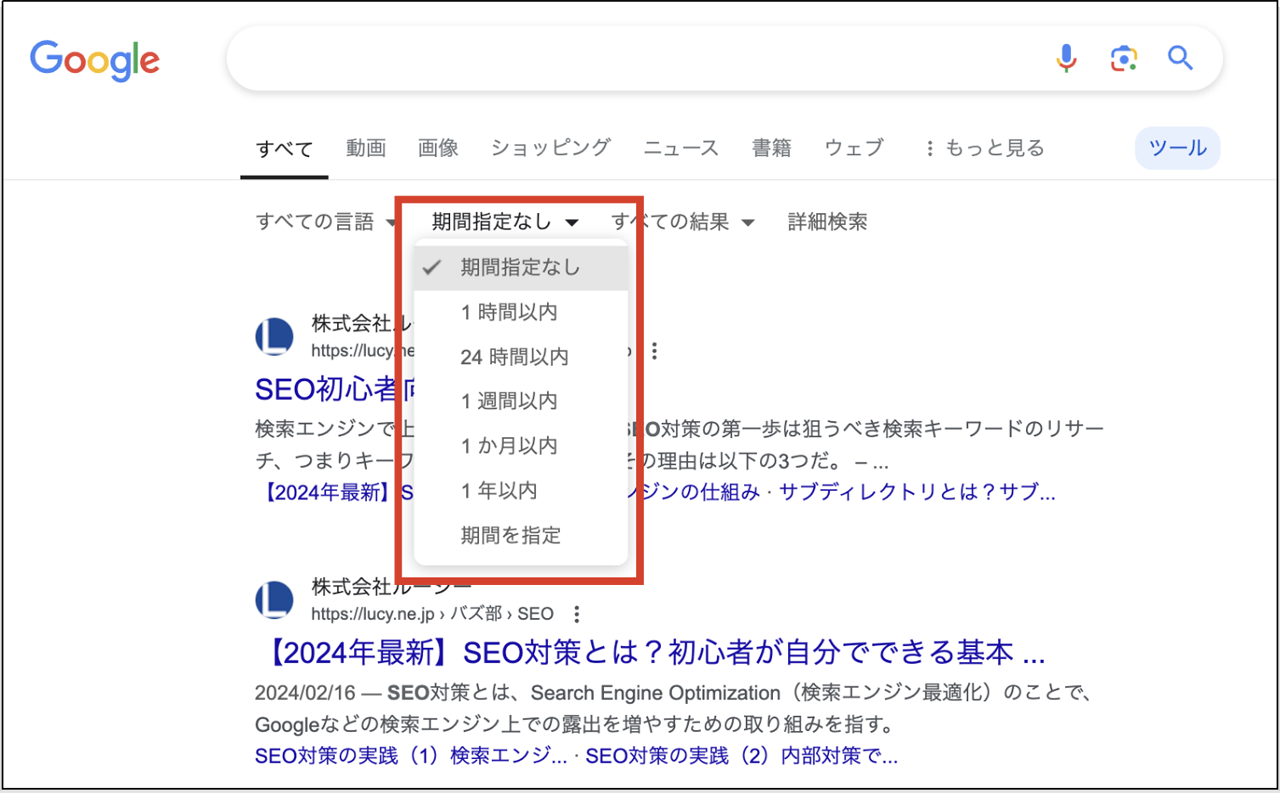Viewport: 1280px width, 793px height.
Task: Choose 期間を指定 custom range option
Action: coord(521,535)
